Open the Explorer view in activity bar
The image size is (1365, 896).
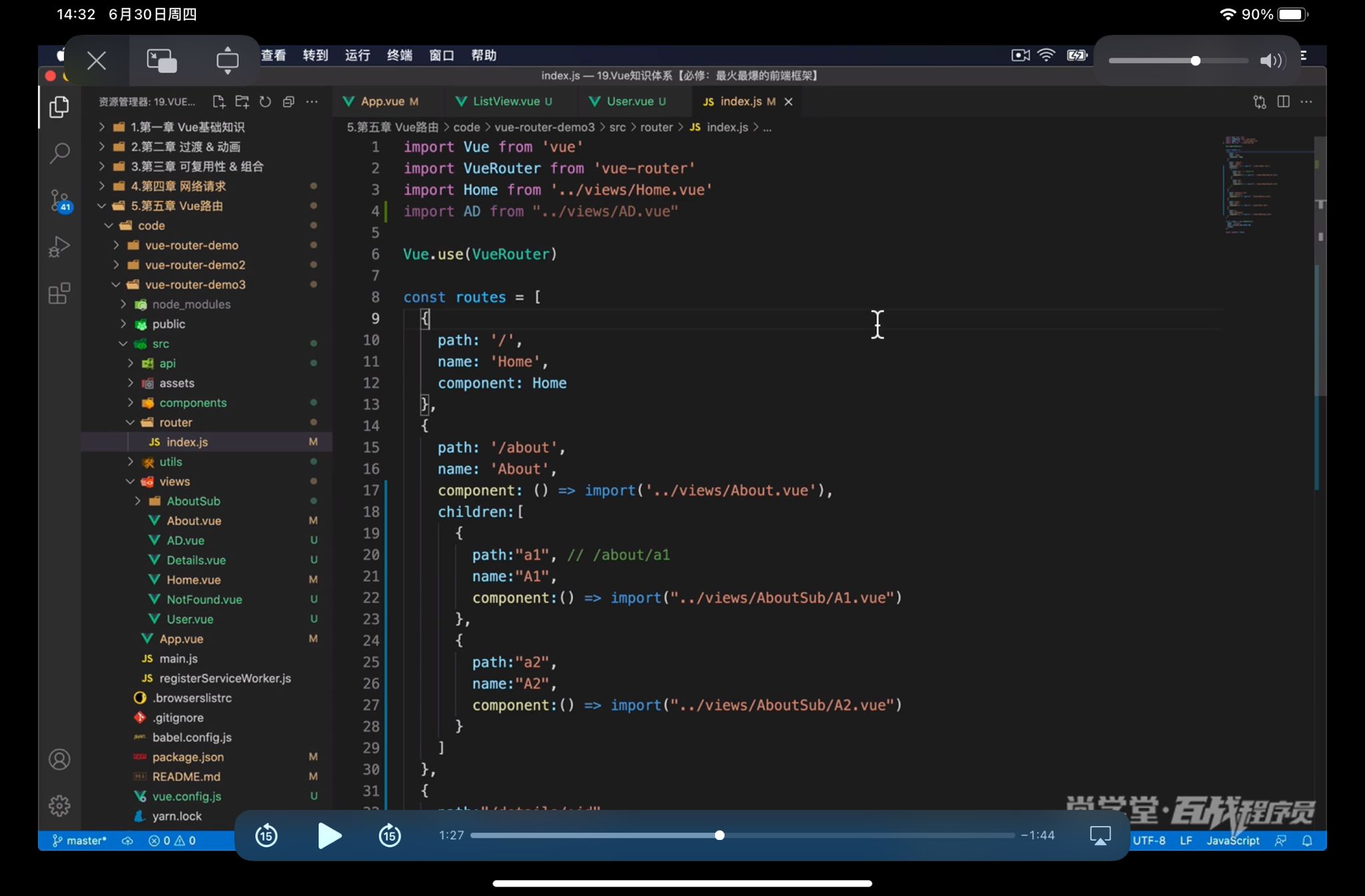tap(59, 107)
